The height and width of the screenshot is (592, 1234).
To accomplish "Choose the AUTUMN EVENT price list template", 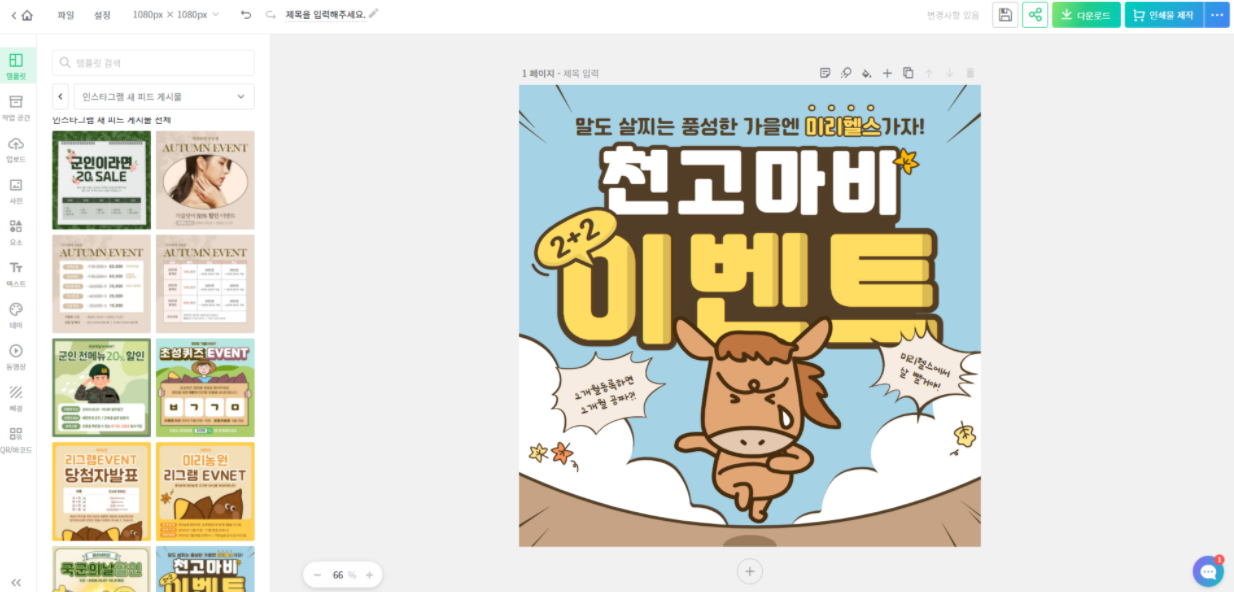I will (x=102, y=284).
